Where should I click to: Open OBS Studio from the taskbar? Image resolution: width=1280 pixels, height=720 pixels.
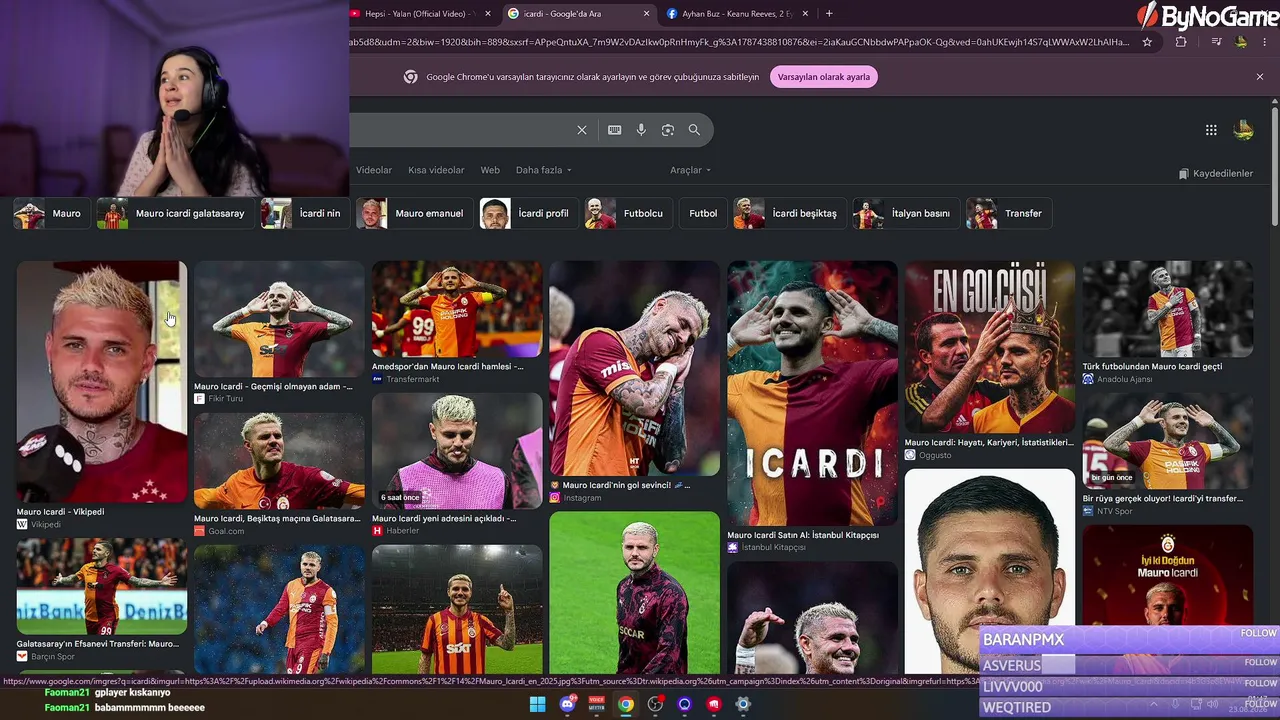tap(655, 704)
